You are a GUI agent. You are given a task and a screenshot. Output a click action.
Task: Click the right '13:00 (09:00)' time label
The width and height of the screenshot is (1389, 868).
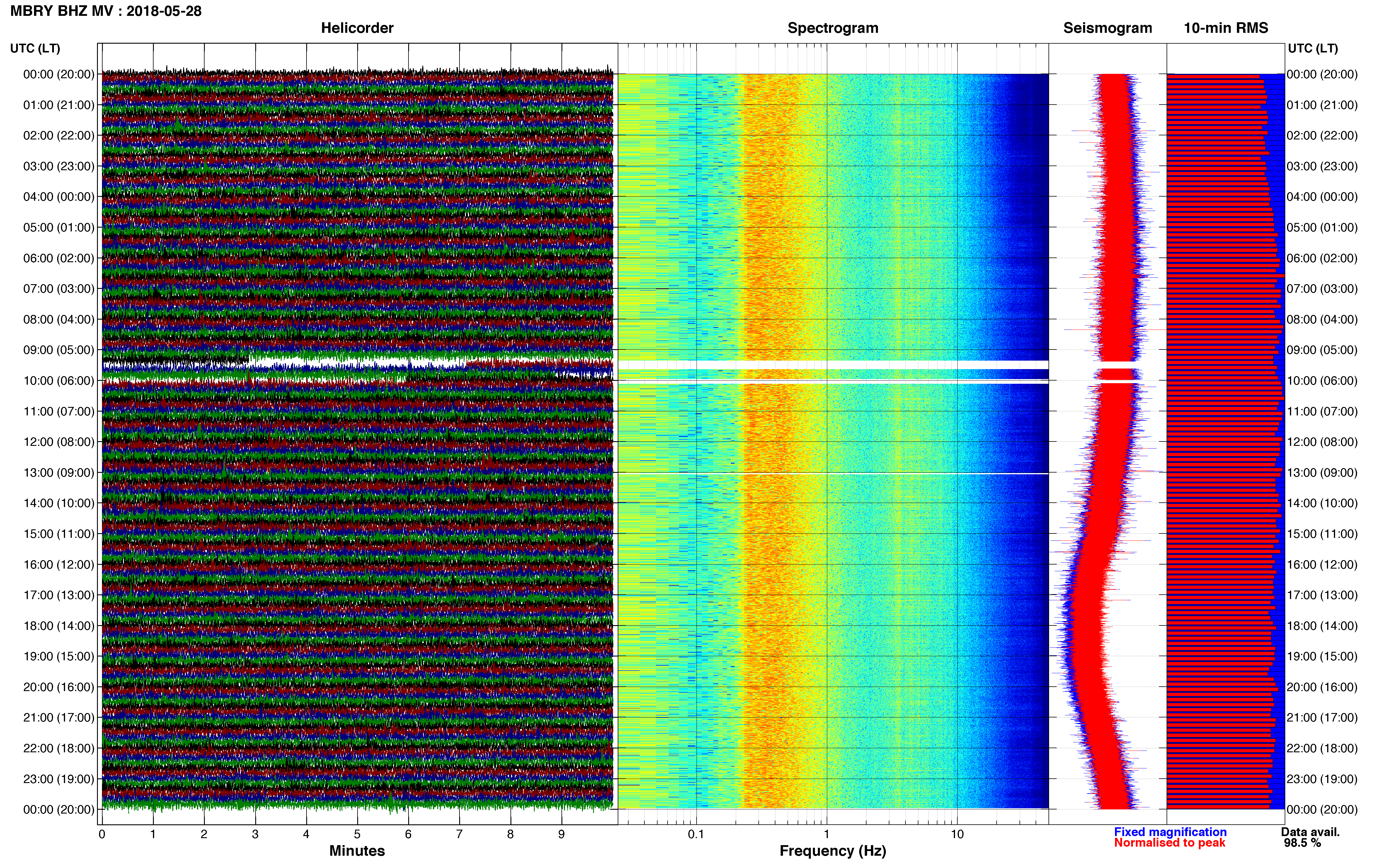tap(1322, 473)
